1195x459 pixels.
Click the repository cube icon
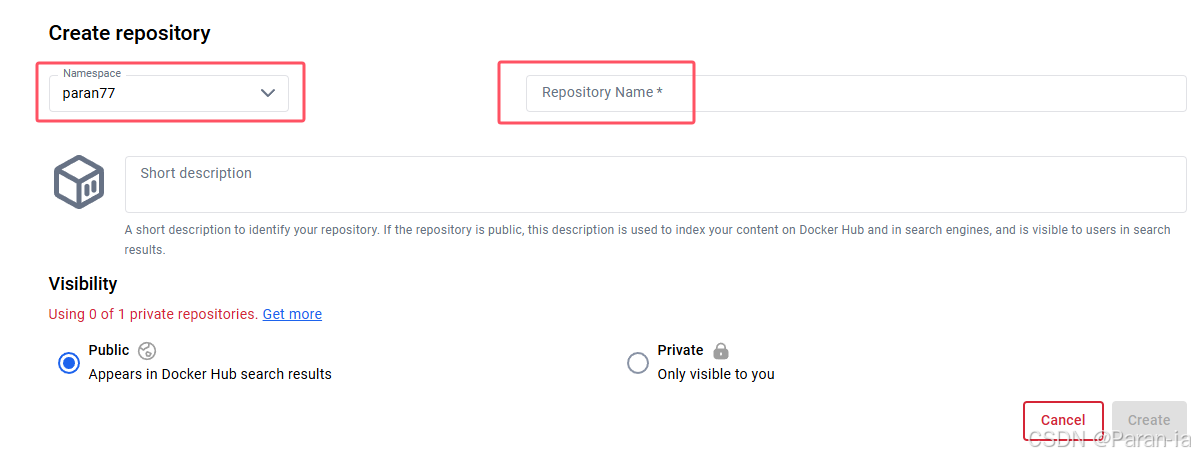click(x=79, y=181)
